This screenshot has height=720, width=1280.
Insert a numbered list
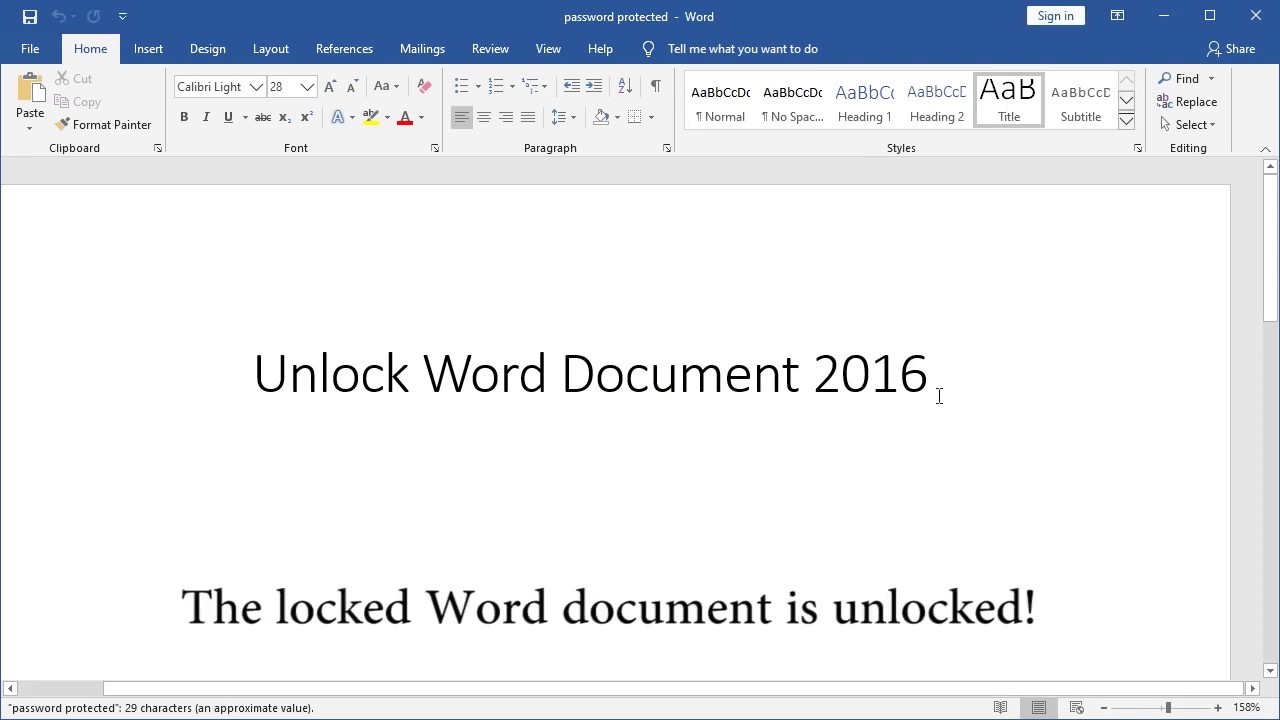(x=496, y=87)
